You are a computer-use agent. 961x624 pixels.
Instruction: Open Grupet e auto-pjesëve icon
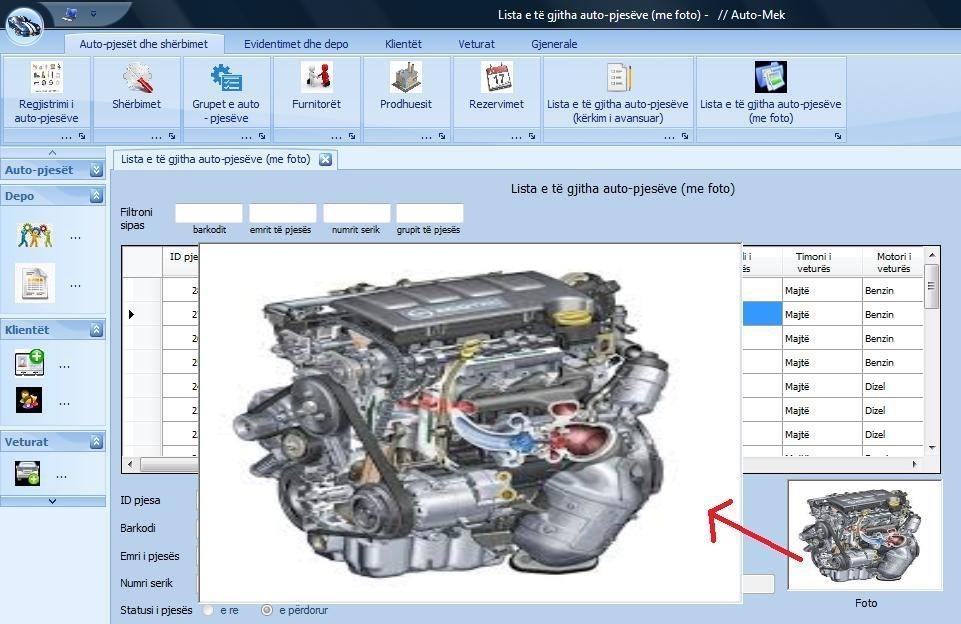[226, 77]
